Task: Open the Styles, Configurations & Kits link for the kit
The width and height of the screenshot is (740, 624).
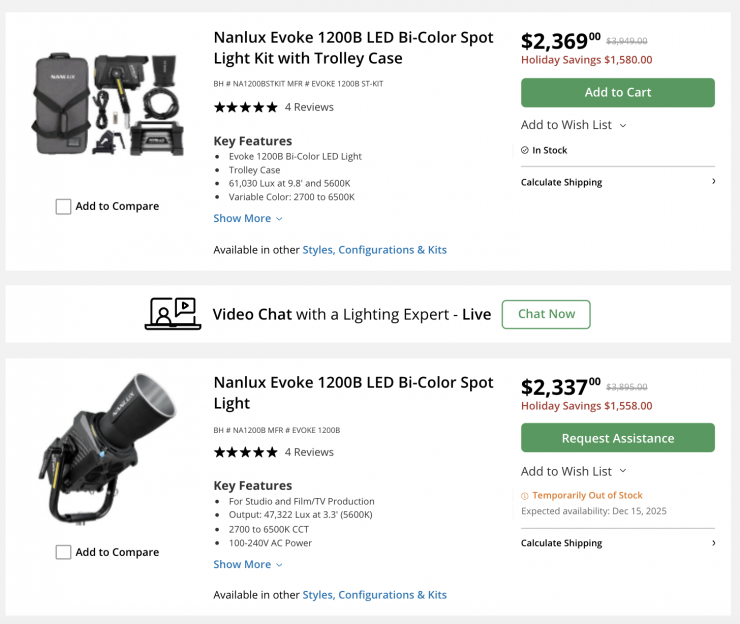Action: (374, 250)
